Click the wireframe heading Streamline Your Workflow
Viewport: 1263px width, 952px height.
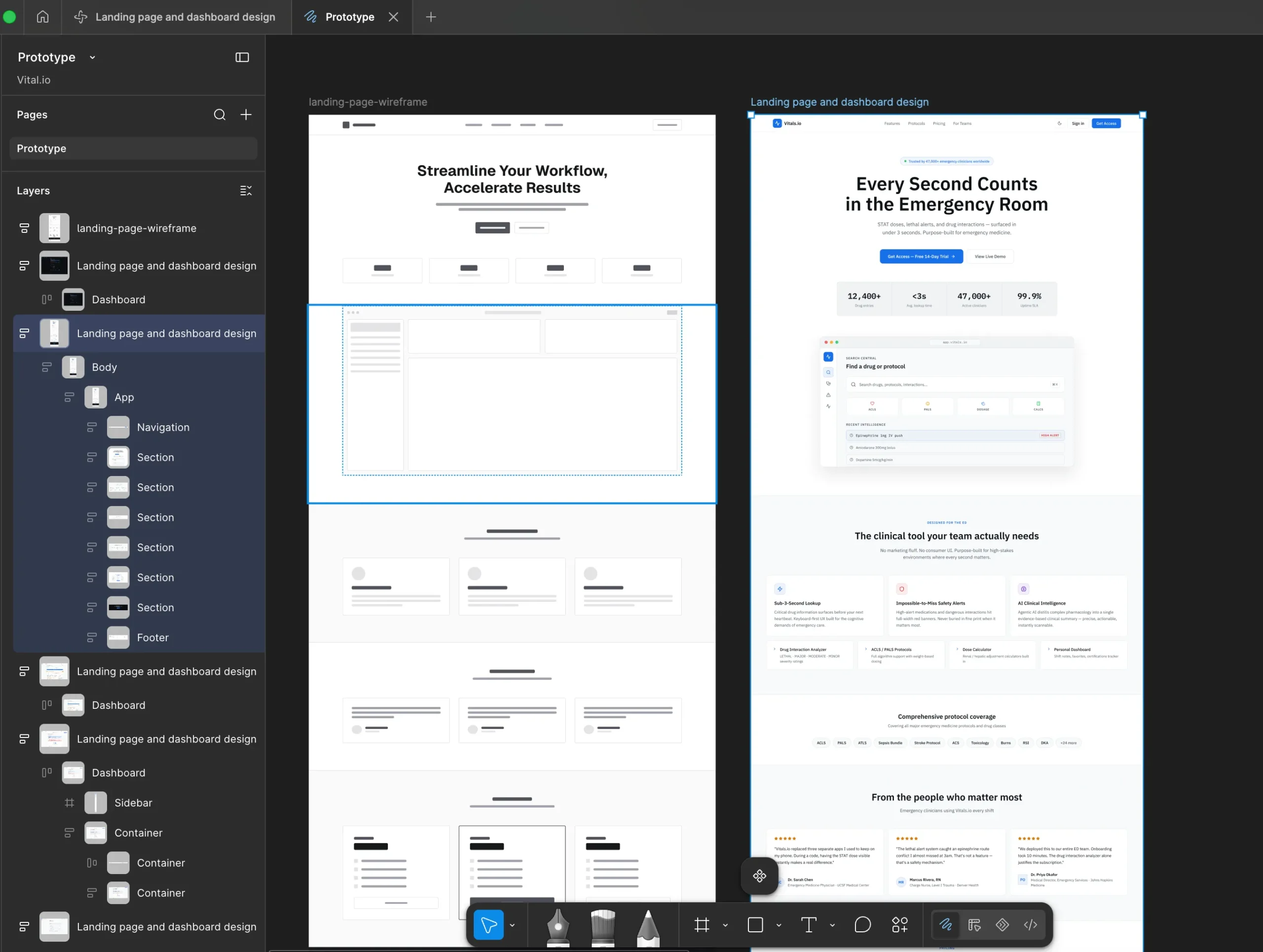click(x=512, y=179)
